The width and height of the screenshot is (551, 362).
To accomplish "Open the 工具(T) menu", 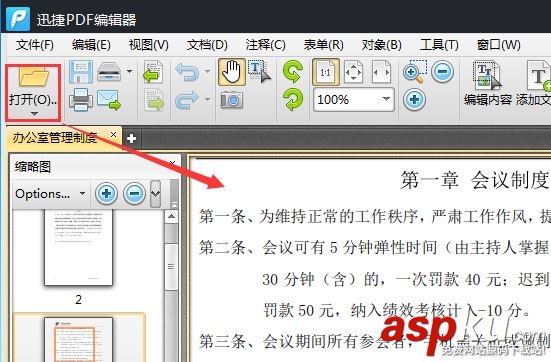I will point(439,45).
